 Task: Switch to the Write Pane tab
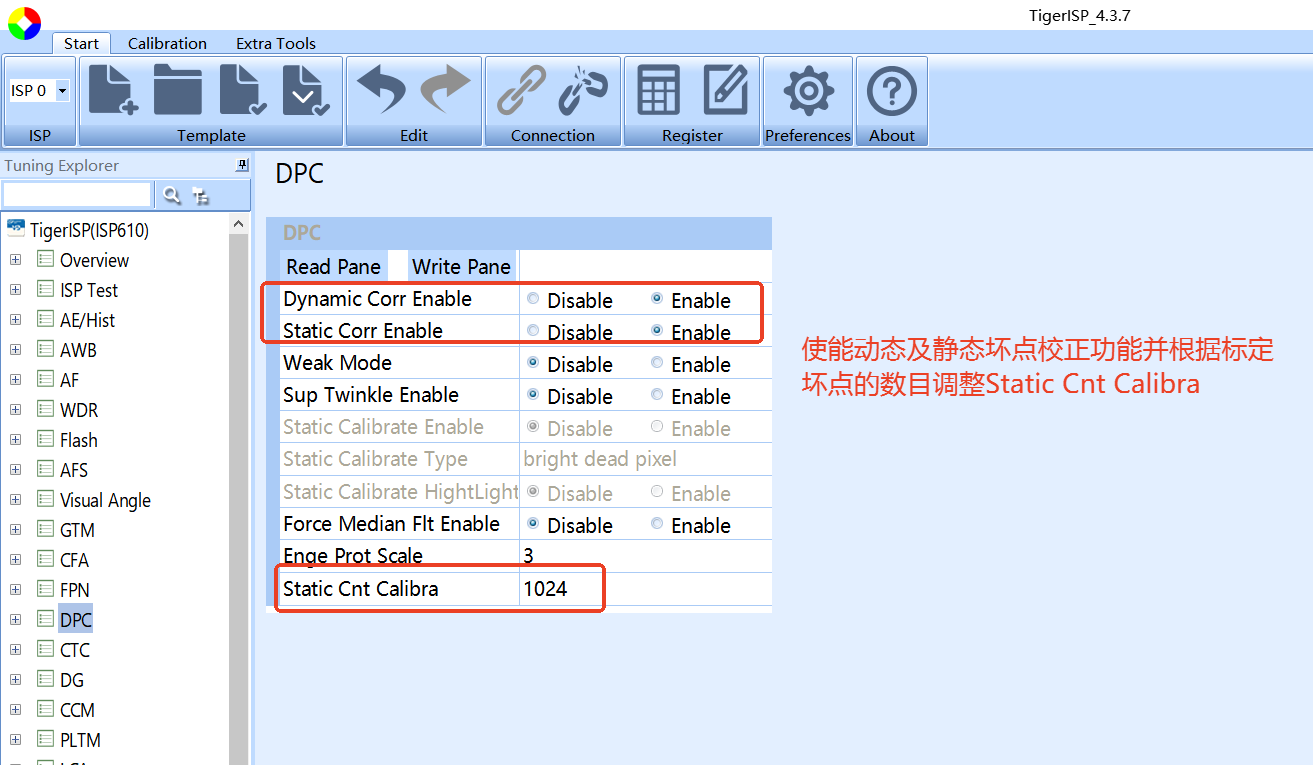click(x=460, y=266)
